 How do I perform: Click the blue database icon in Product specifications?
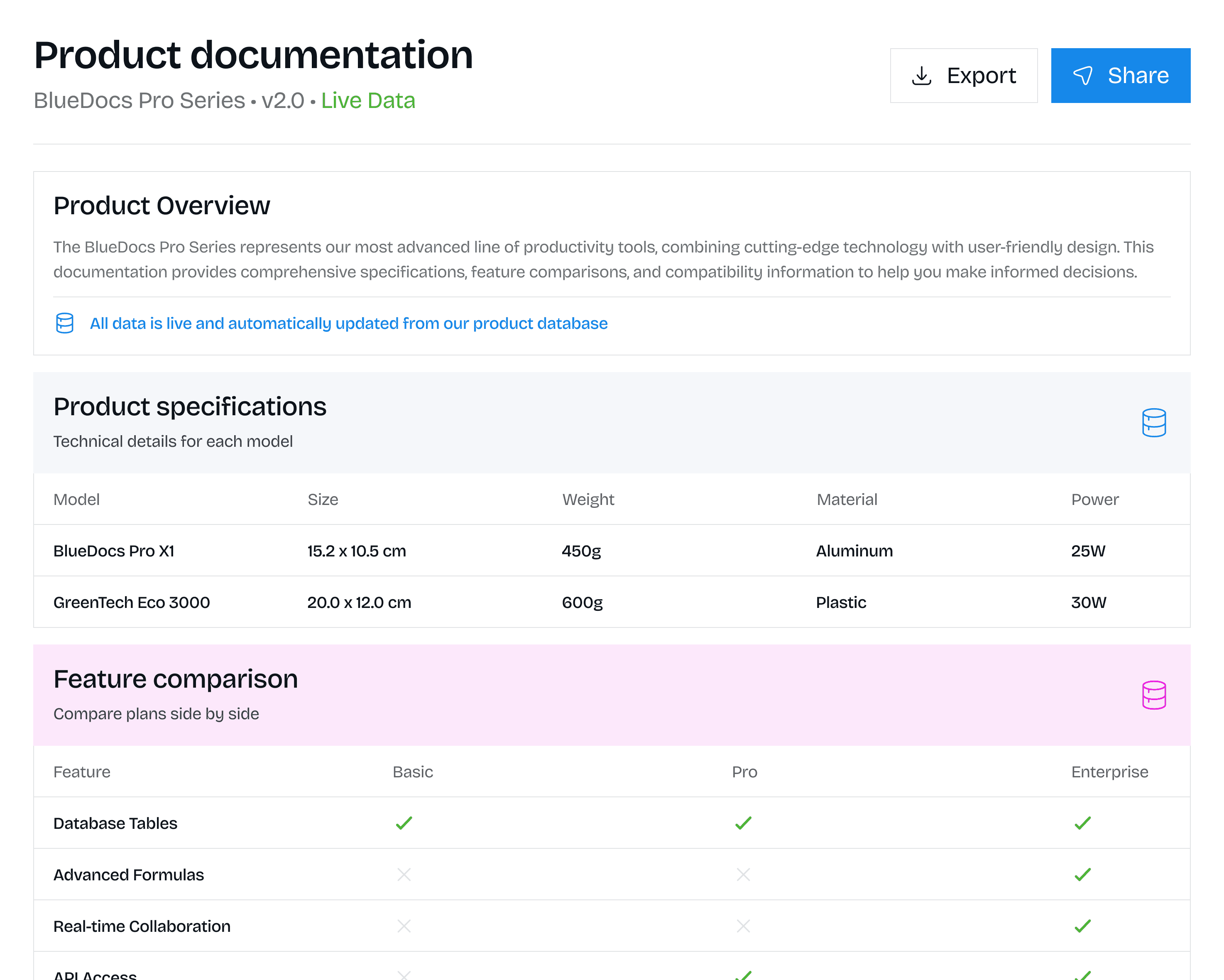1153,423
